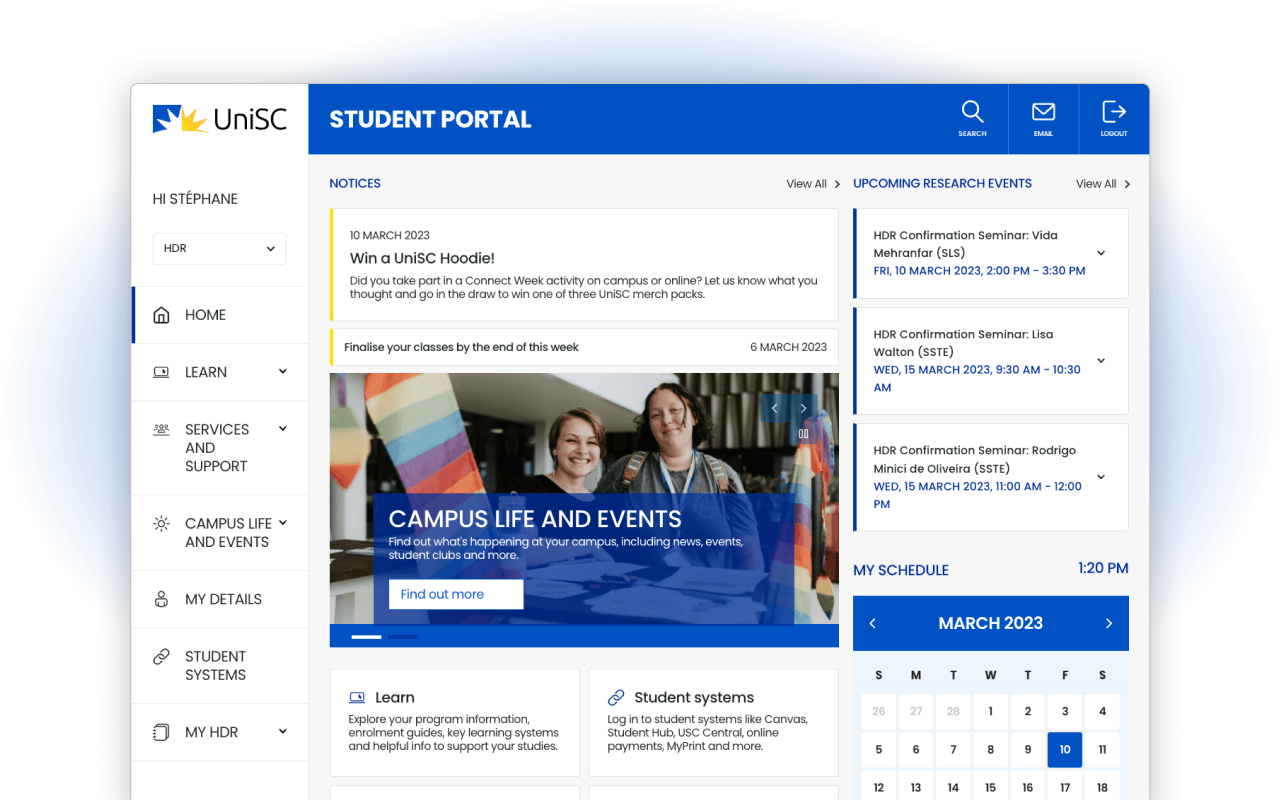Show next month in calendar

click(x=1108, y=623)
